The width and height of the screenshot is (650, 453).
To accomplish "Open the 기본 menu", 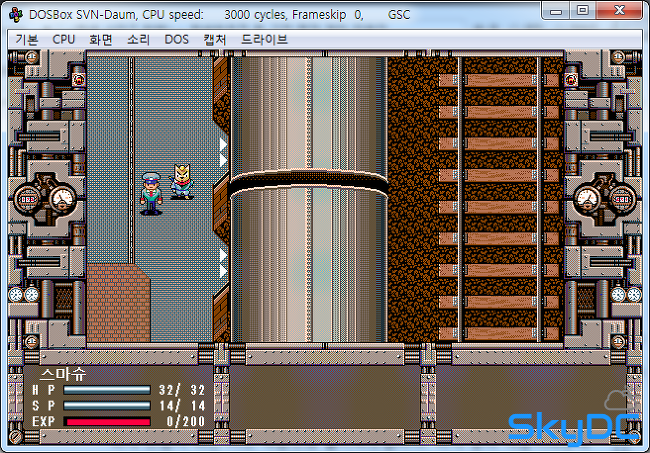I will 27,40.
